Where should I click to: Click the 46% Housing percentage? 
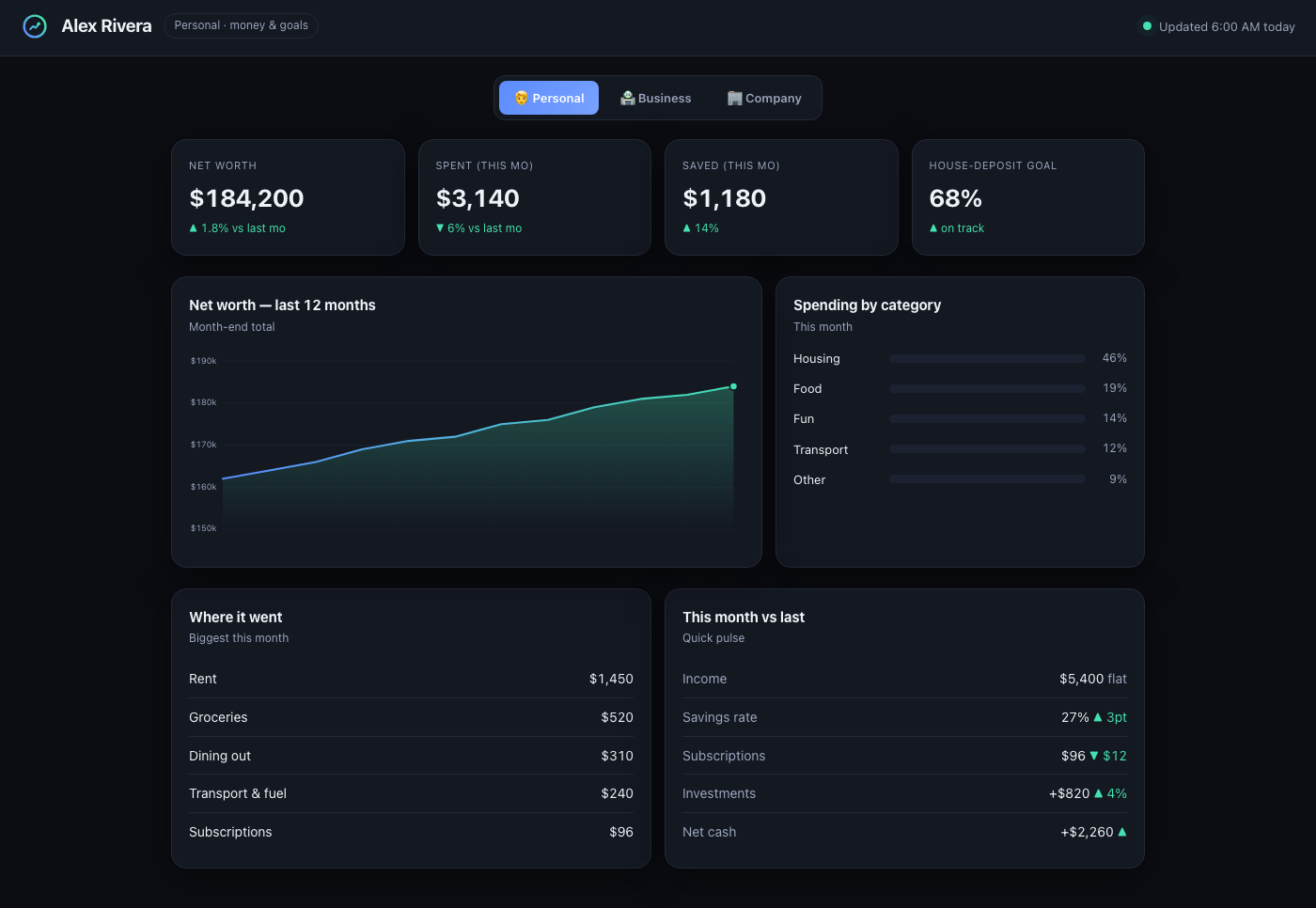tap(1115, 358)
